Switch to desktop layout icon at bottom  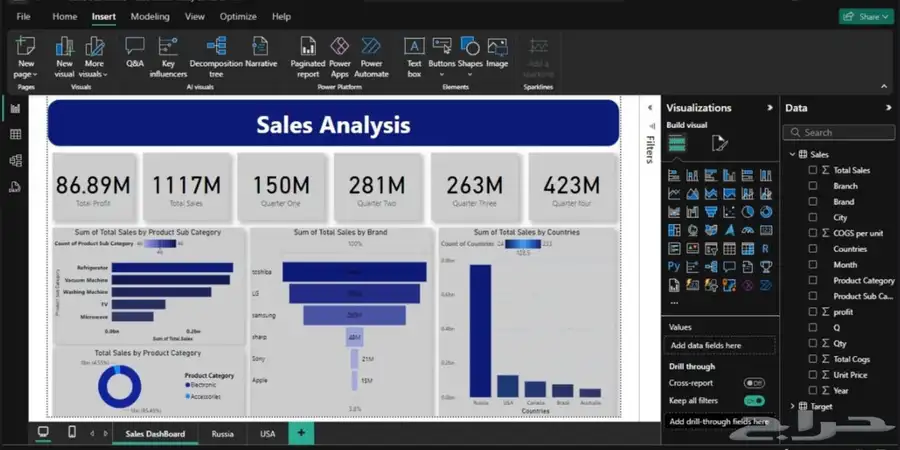coord(43,432)
